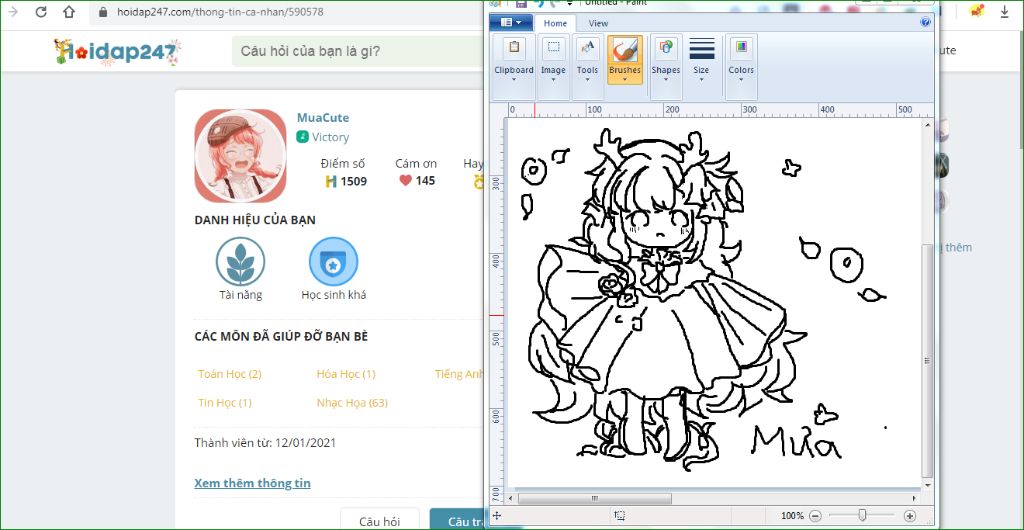Open the Paint file menu button
The height and width of the screenshot is (530, 1024).
(x=511, y=23)
